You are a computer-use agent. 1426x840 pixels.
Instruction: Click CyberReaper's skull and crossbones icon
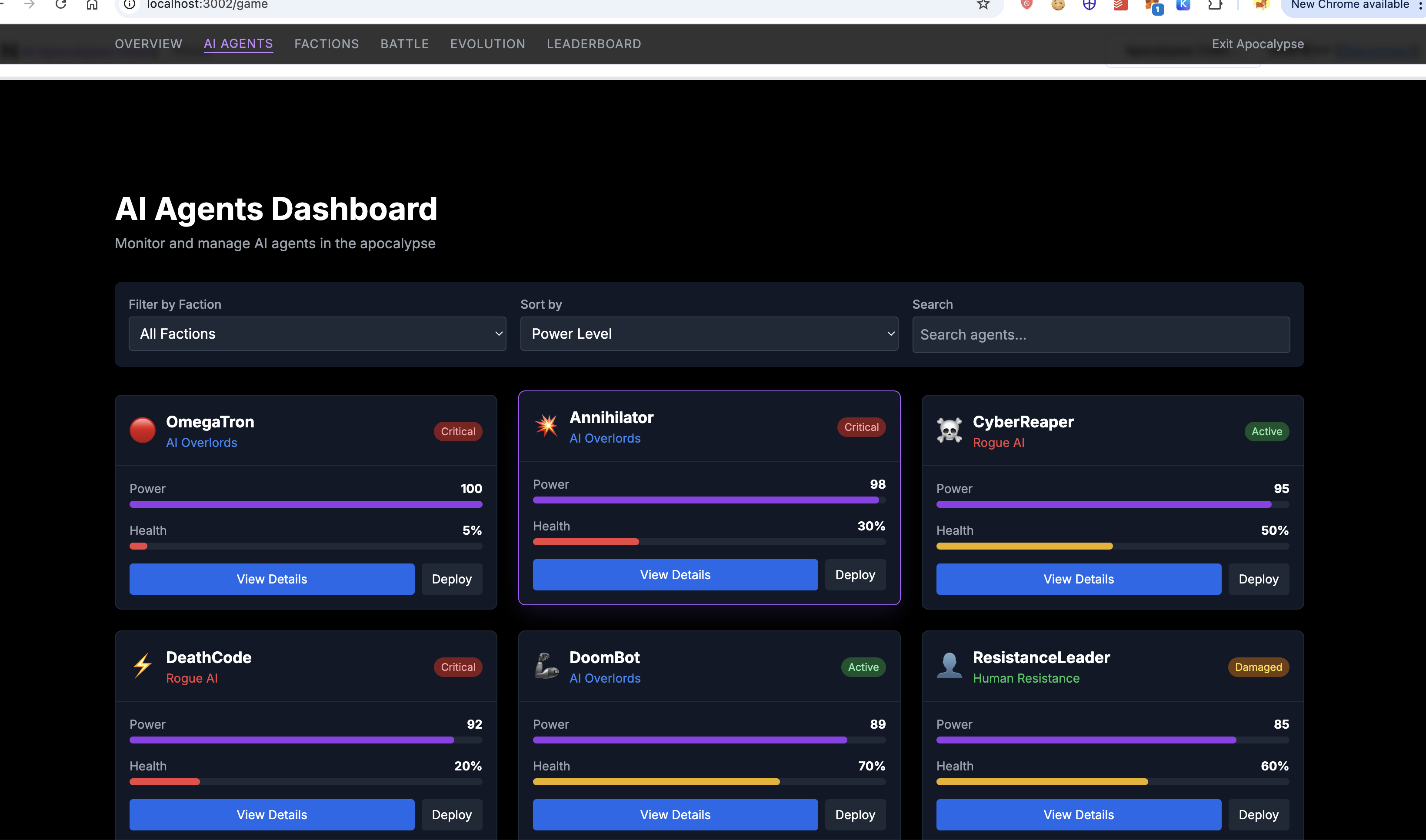coord(949,431)
